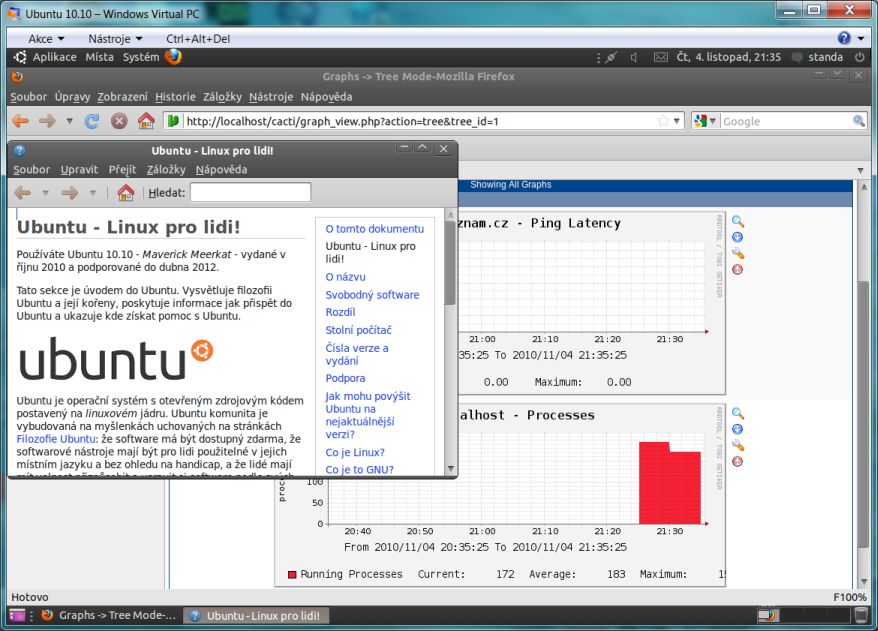
Task: Open Nápověda menu in Firefox
Action: coord(326,97)
